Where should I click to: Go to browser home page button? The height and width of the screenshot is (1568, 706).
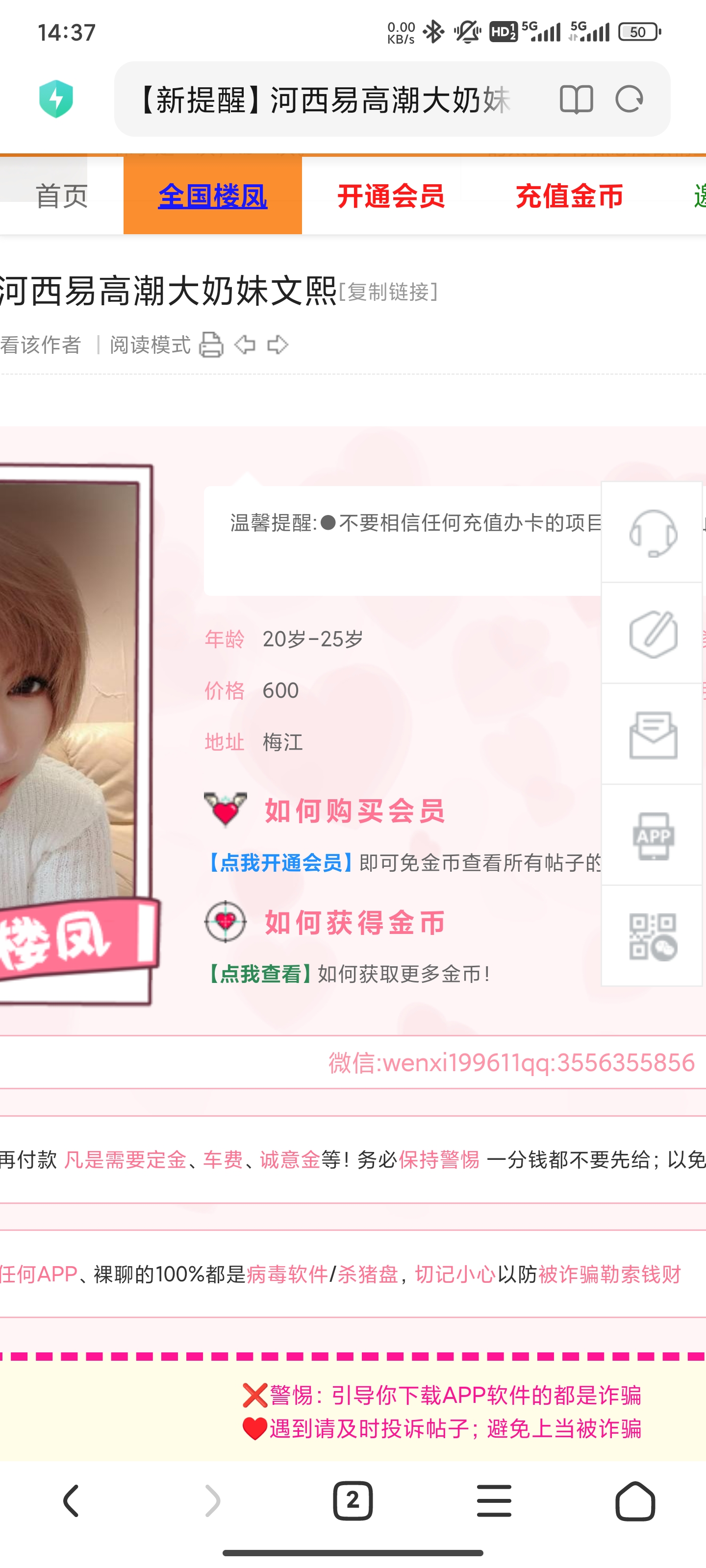635,1500
